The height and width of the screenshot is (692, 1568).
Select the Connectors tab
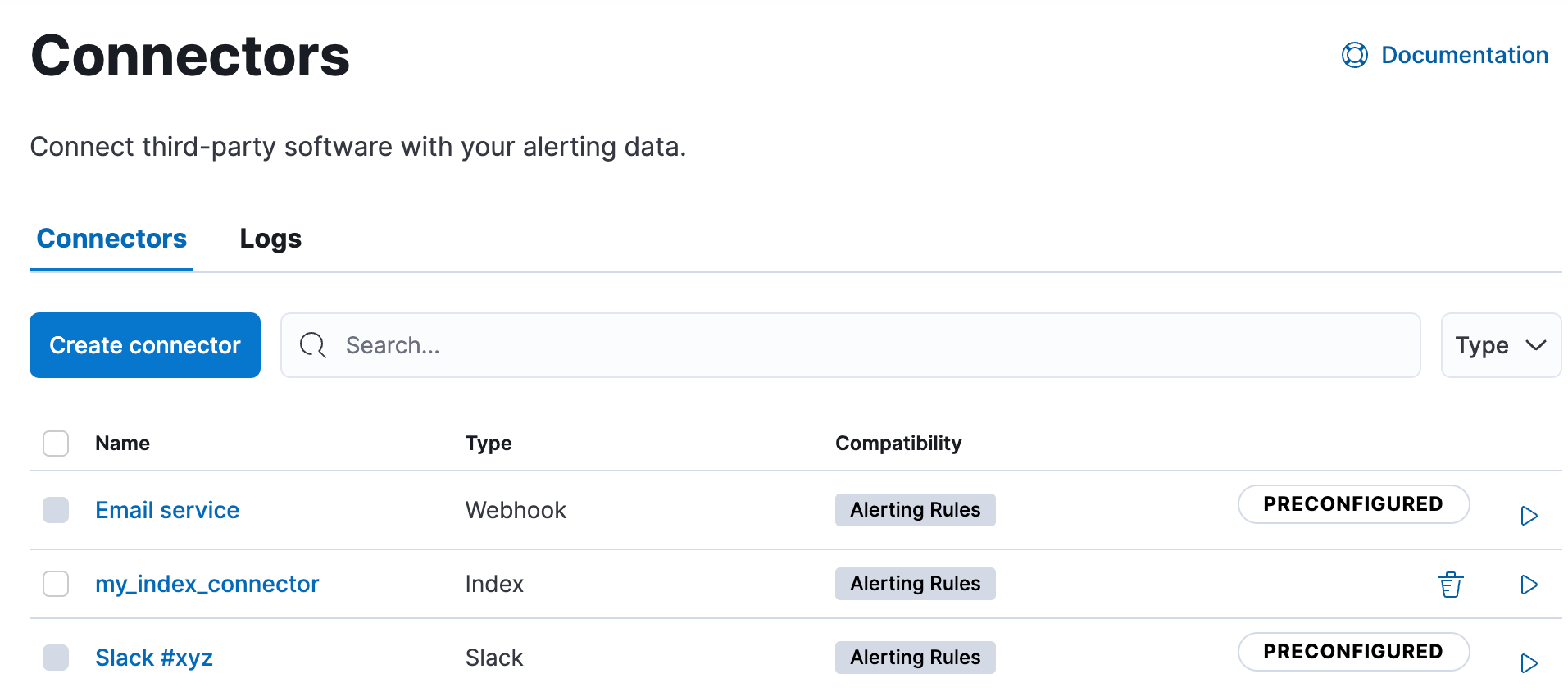(x=111, y=239)
